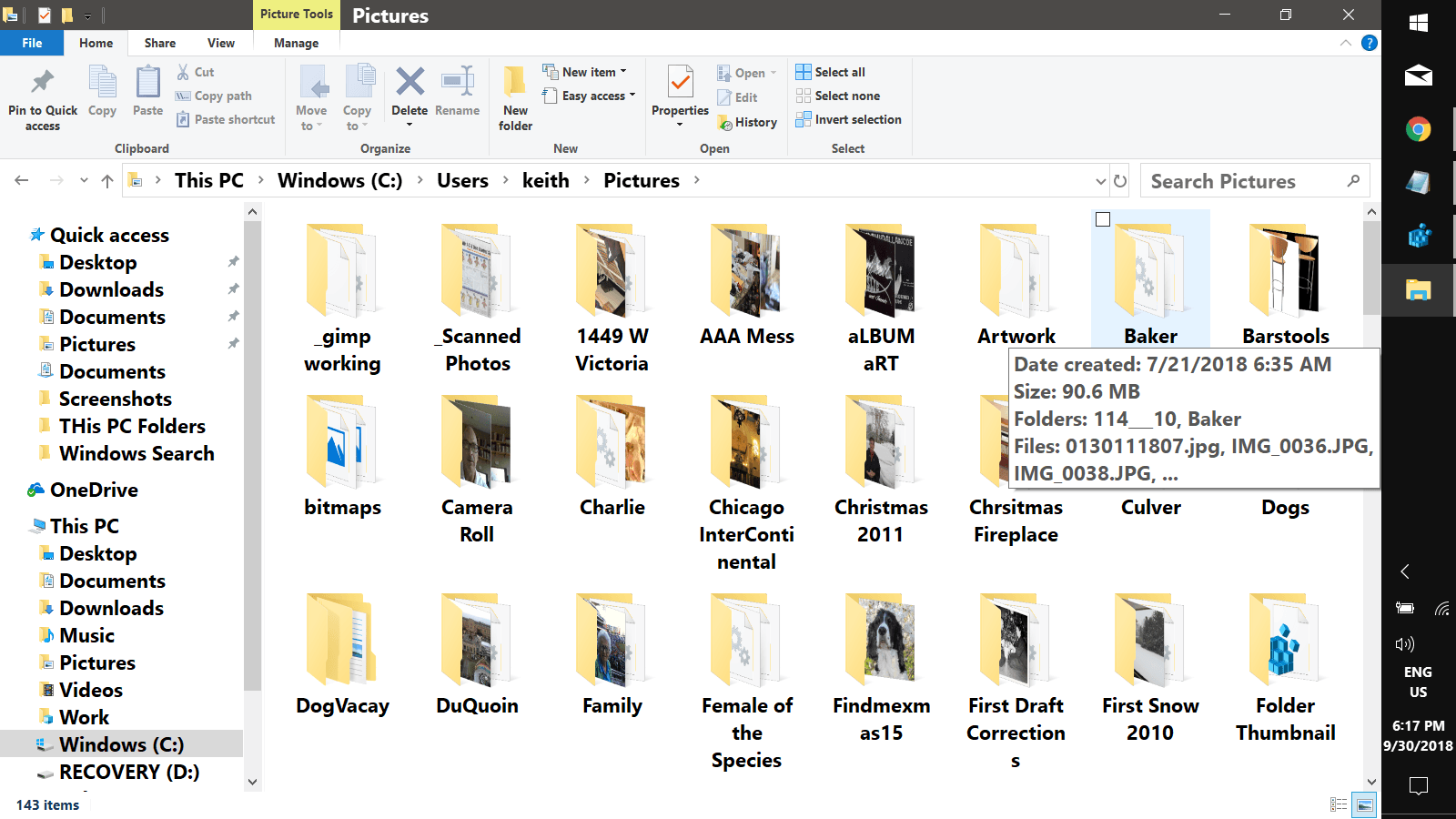1456x819 pixels.
Task: Open Chrome from the taskbar
Action: (x=1418, y=129)
